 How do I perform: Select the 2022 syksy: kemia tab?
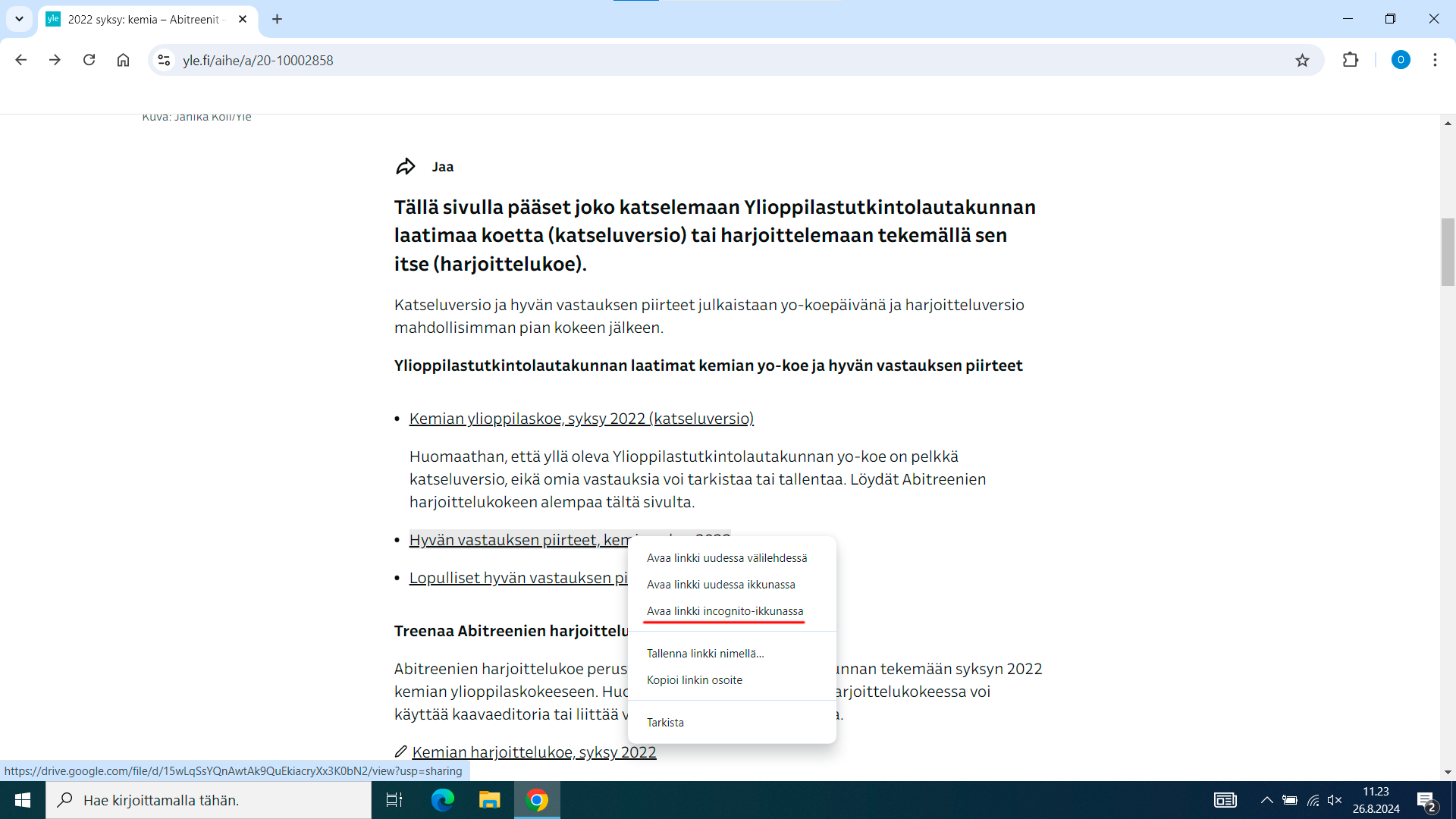(148, 19)
